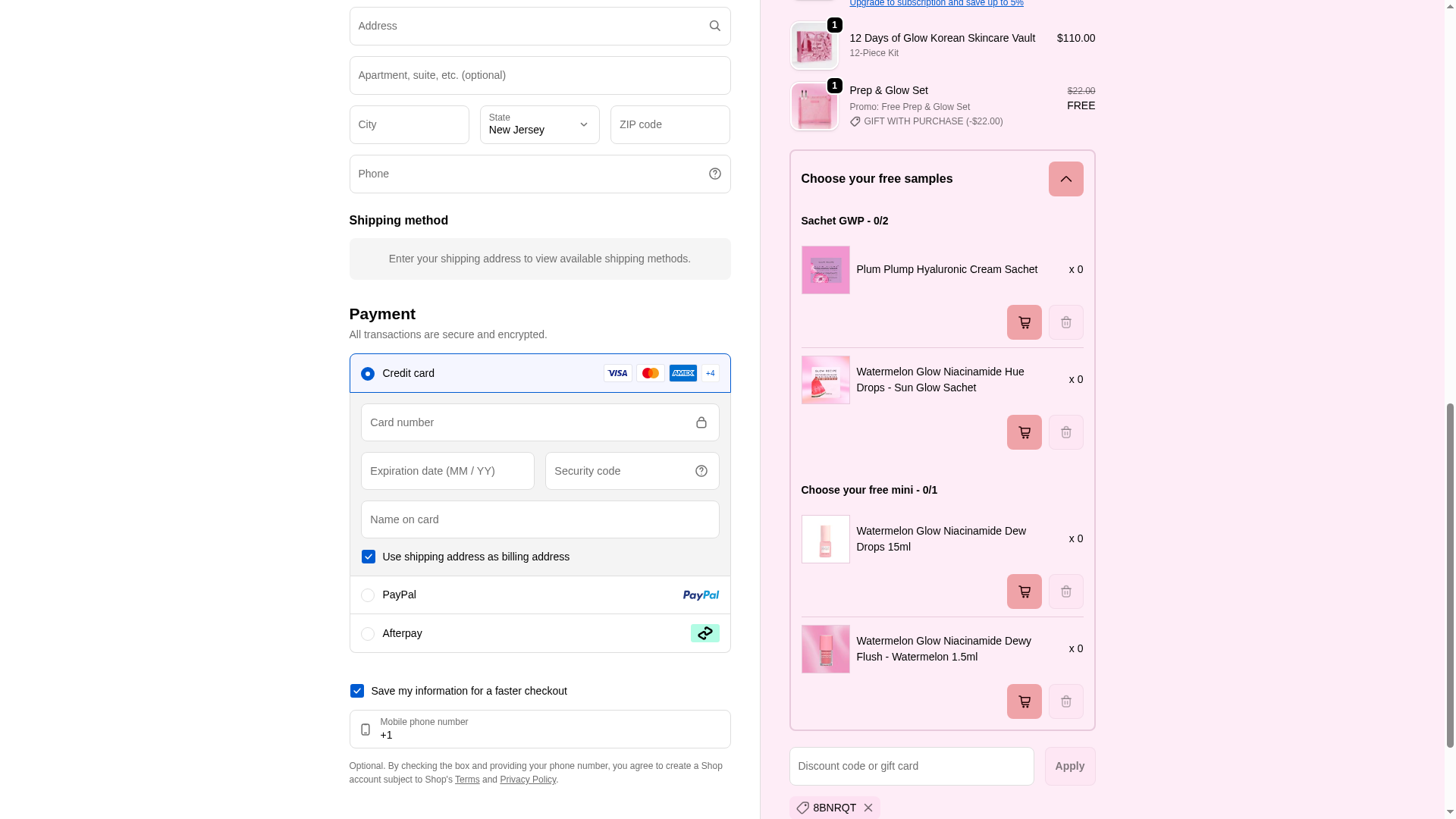Uncheck save my information for faster checkout

pyautogui.click(x=357, y=691)
